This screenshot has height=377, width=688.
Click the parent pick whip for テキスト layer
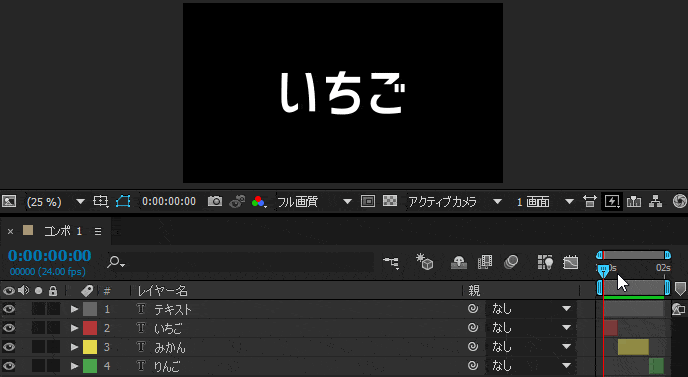473,309
